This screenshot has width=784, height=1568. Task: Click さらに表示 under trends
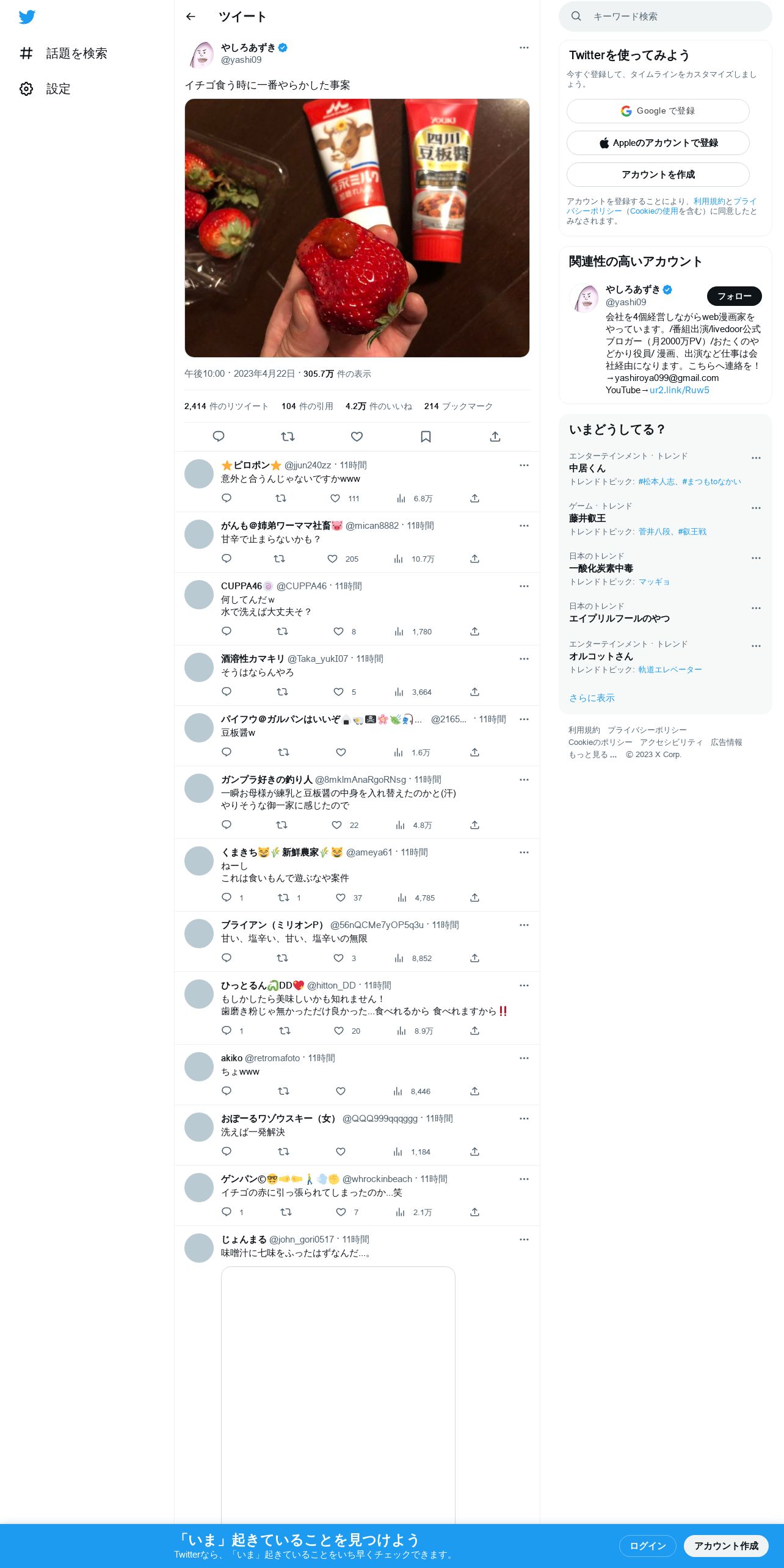pos(592,698)
